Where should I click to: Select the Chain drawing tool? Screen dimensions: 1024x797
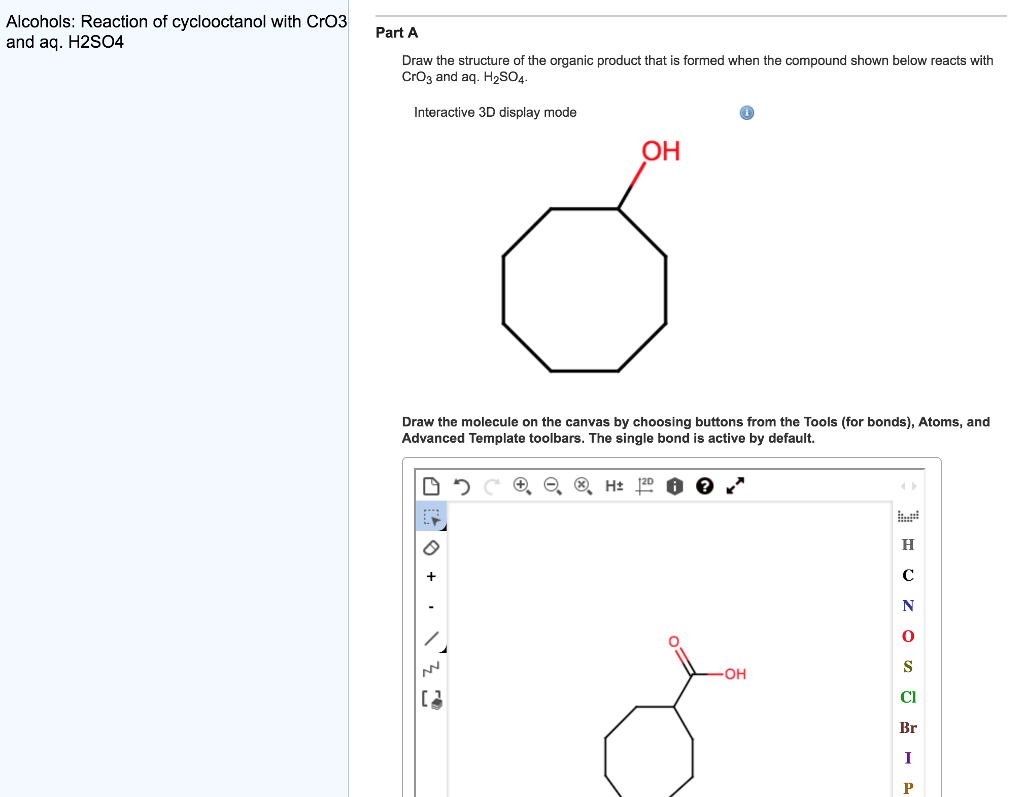pos(431,667)
